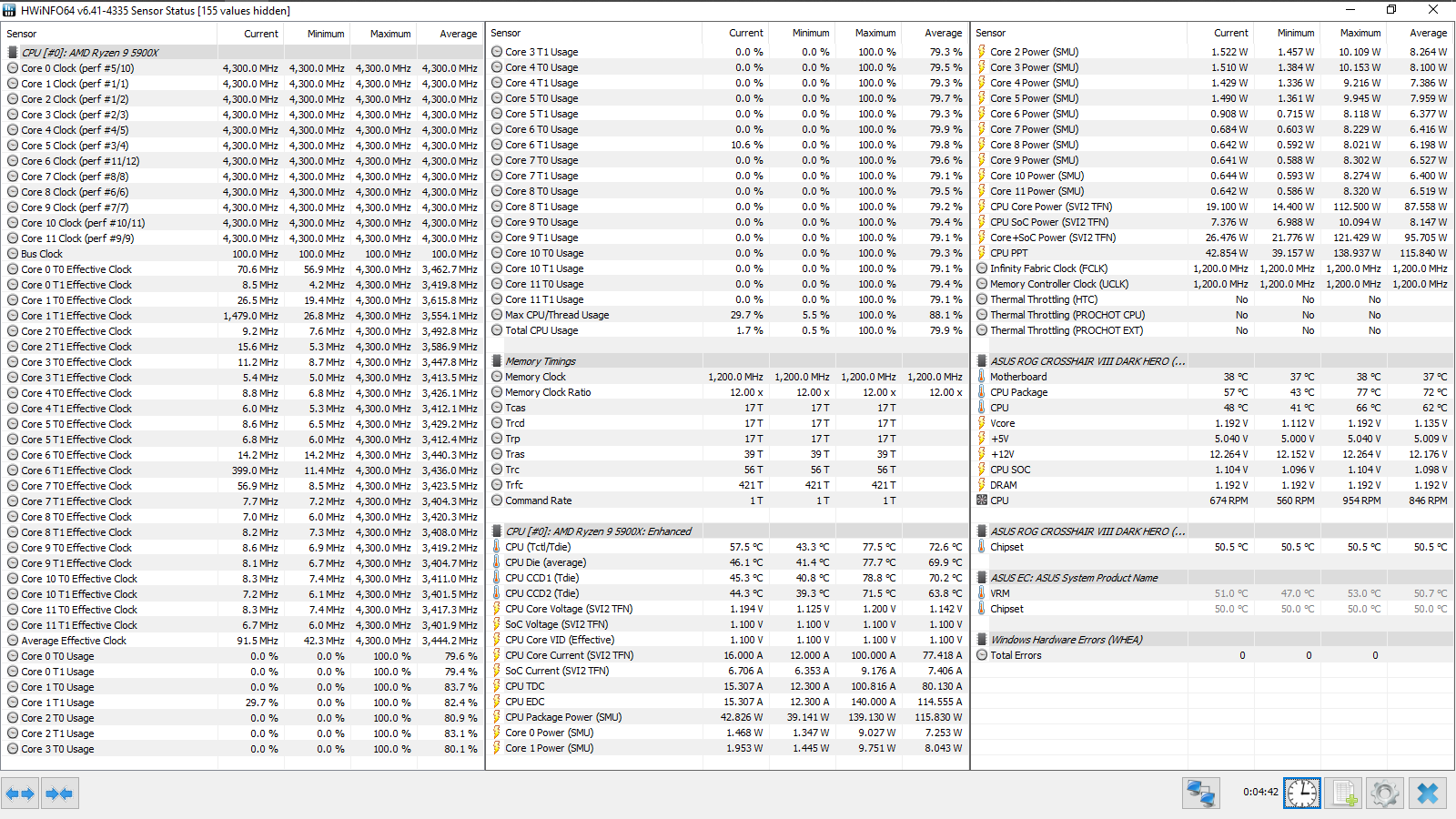Reset min/max values with the clock icon
This screenshot has height=819, width=1456.
[1302, 794]
